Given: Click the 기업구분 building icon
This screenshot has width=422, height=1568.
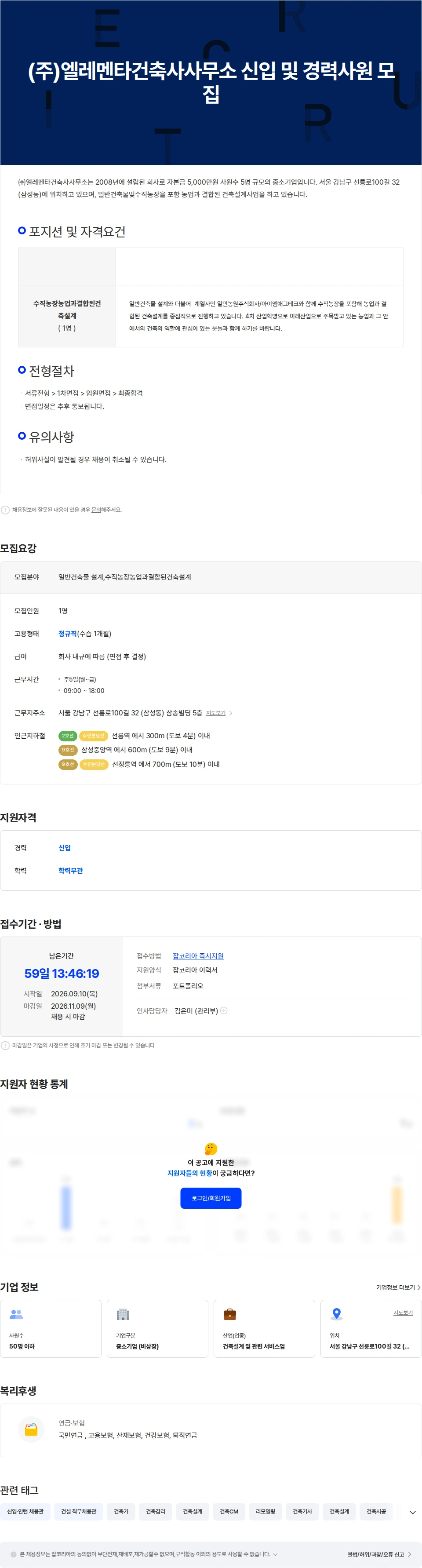Looking at the screenshot, I should [x=123, y=1315].
